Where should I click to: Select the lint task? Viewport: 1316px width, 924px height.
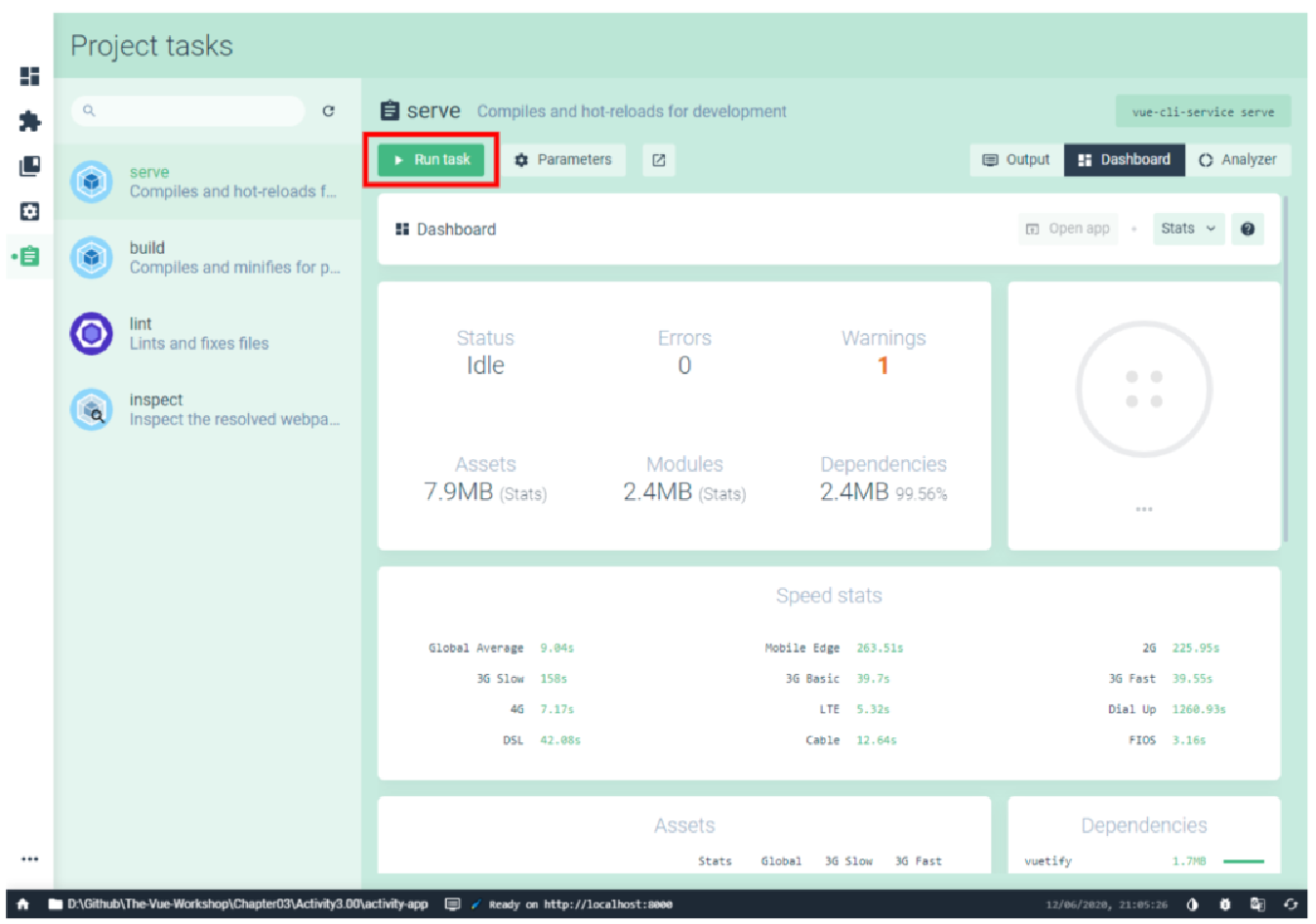pyautogui.click(x=207, y=334)
